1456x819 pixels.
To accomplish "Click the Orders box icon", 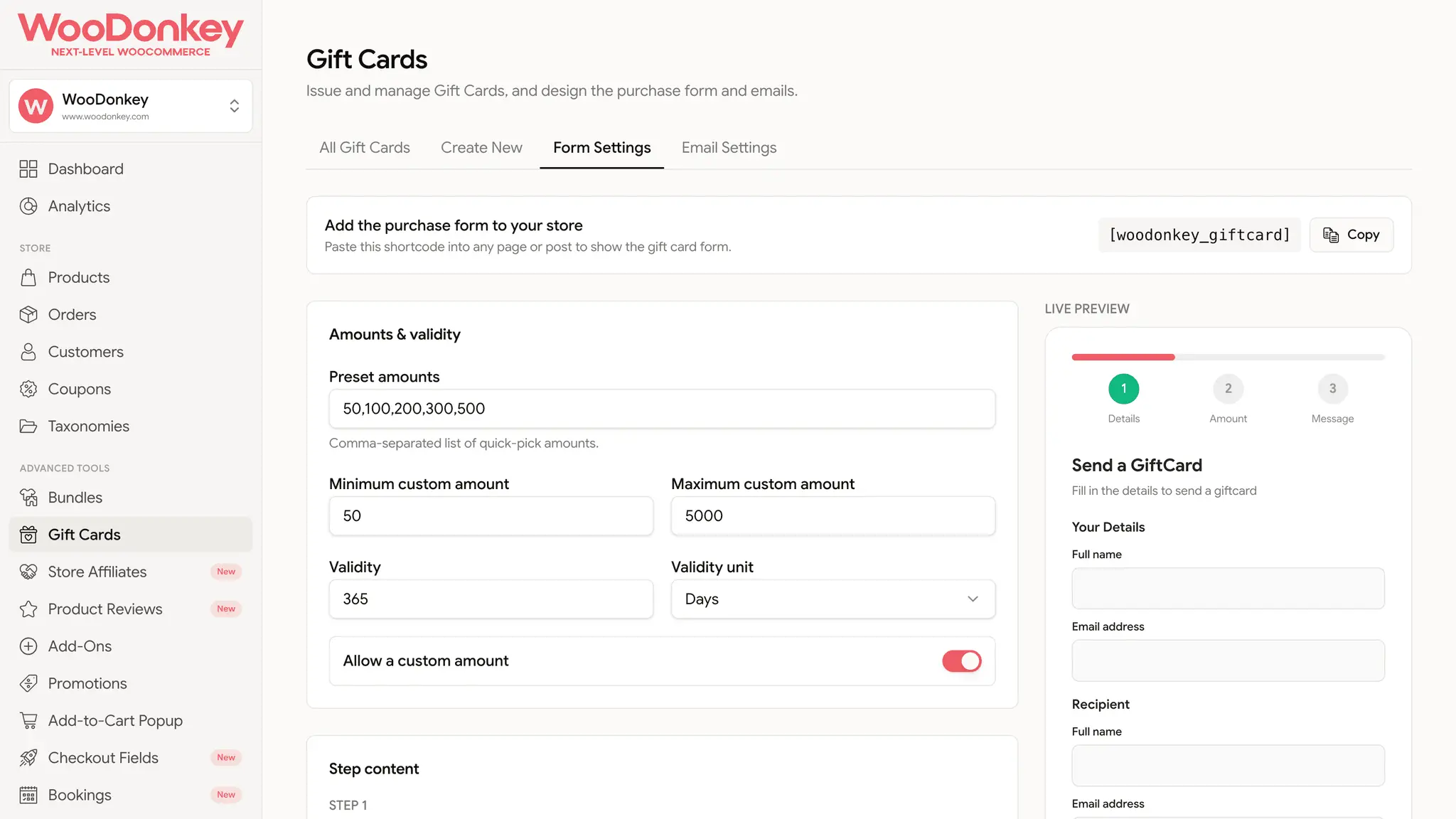I will 28,314.
